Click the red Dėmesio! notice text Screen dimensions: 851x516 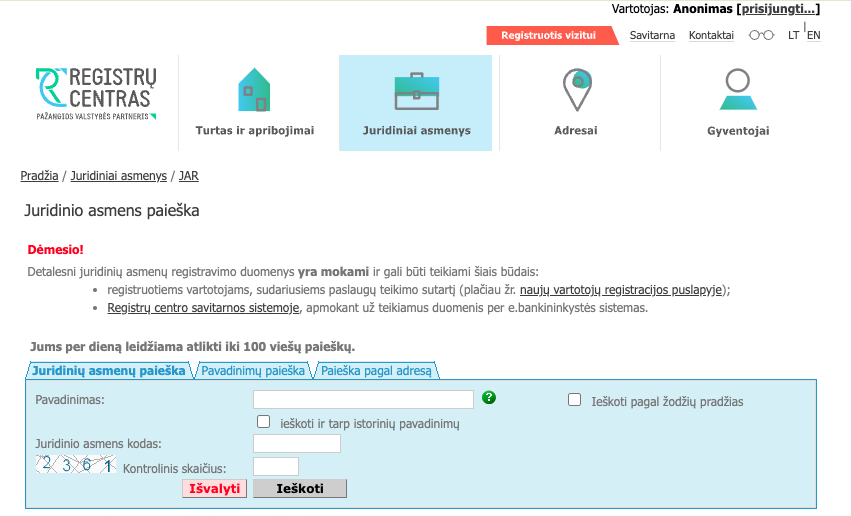click(55, 250)
